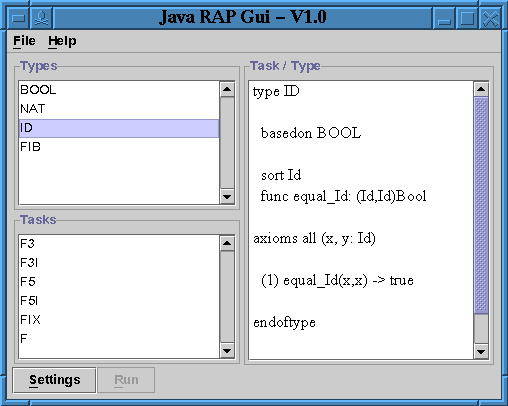Image resolution: width=508 pixels, height=406 pixels.
Task: Select task F5I in Tasks list
Action: coord(119,301)
